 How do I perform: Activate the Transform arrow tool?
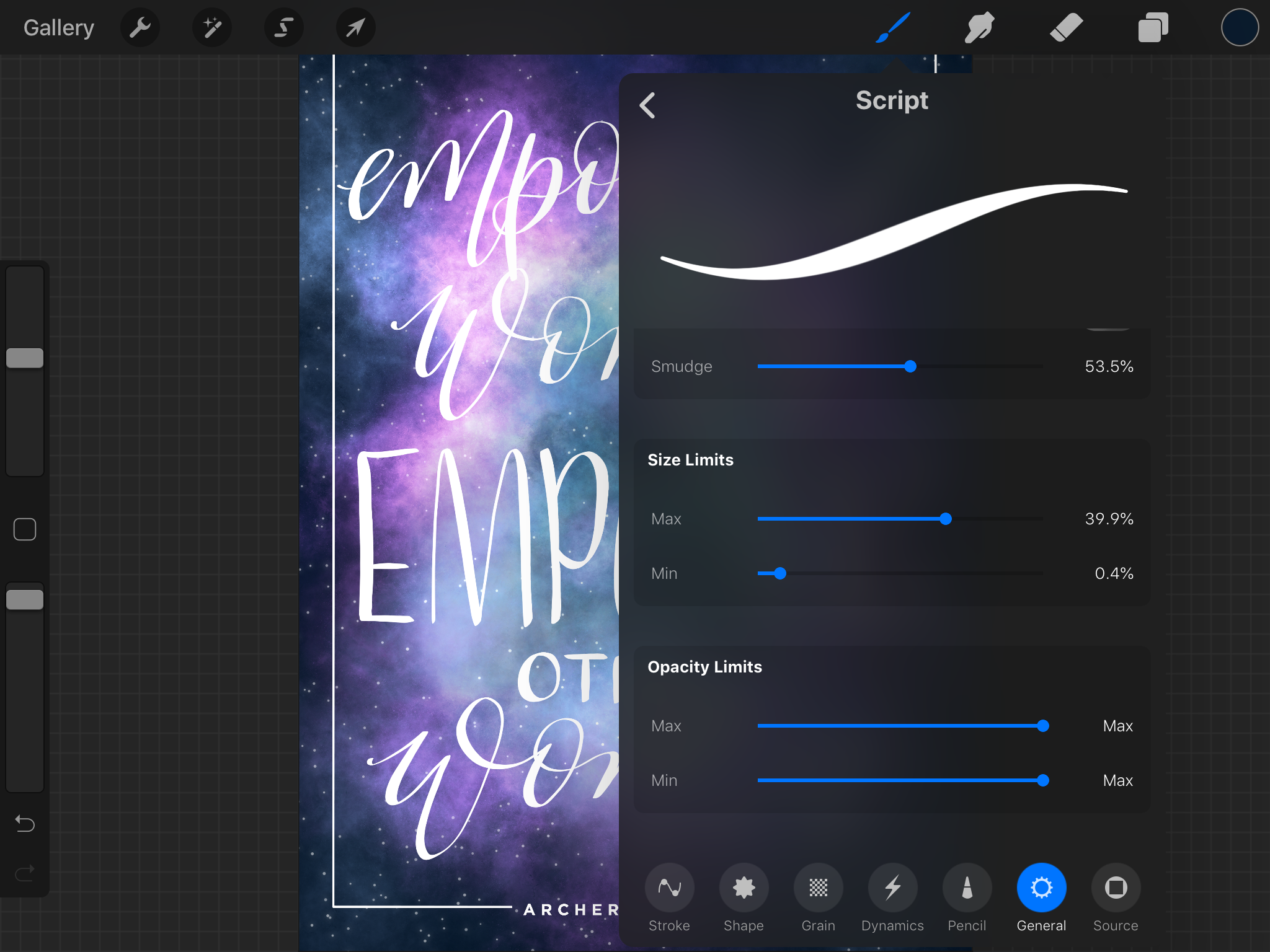pos(356,28)
